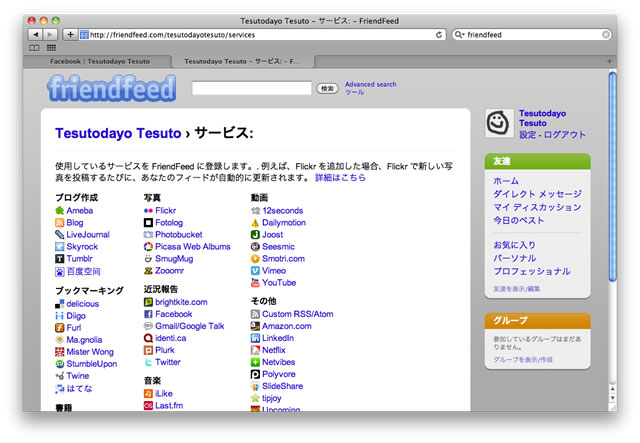Click the friendfeed page search input
This screenshot has width=640, height=443.
252,88
